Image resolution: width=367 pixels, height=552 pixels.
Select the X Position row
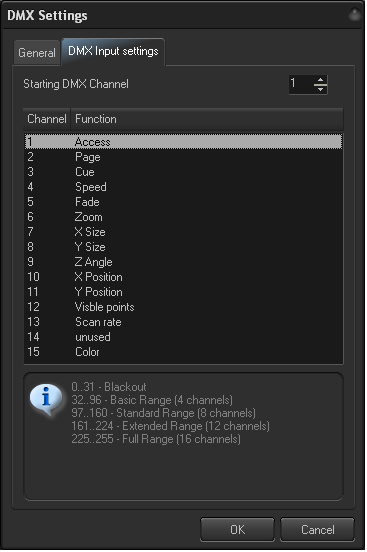click(x=183, y=277)
